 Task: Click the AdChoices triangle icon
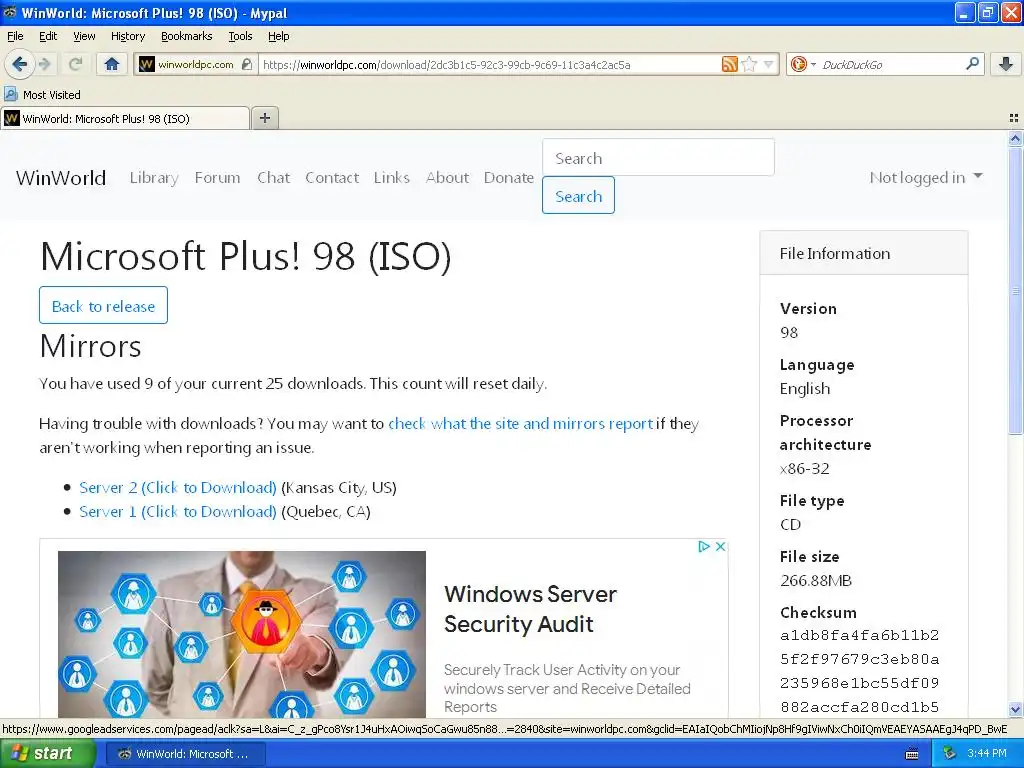pos(704,547)
